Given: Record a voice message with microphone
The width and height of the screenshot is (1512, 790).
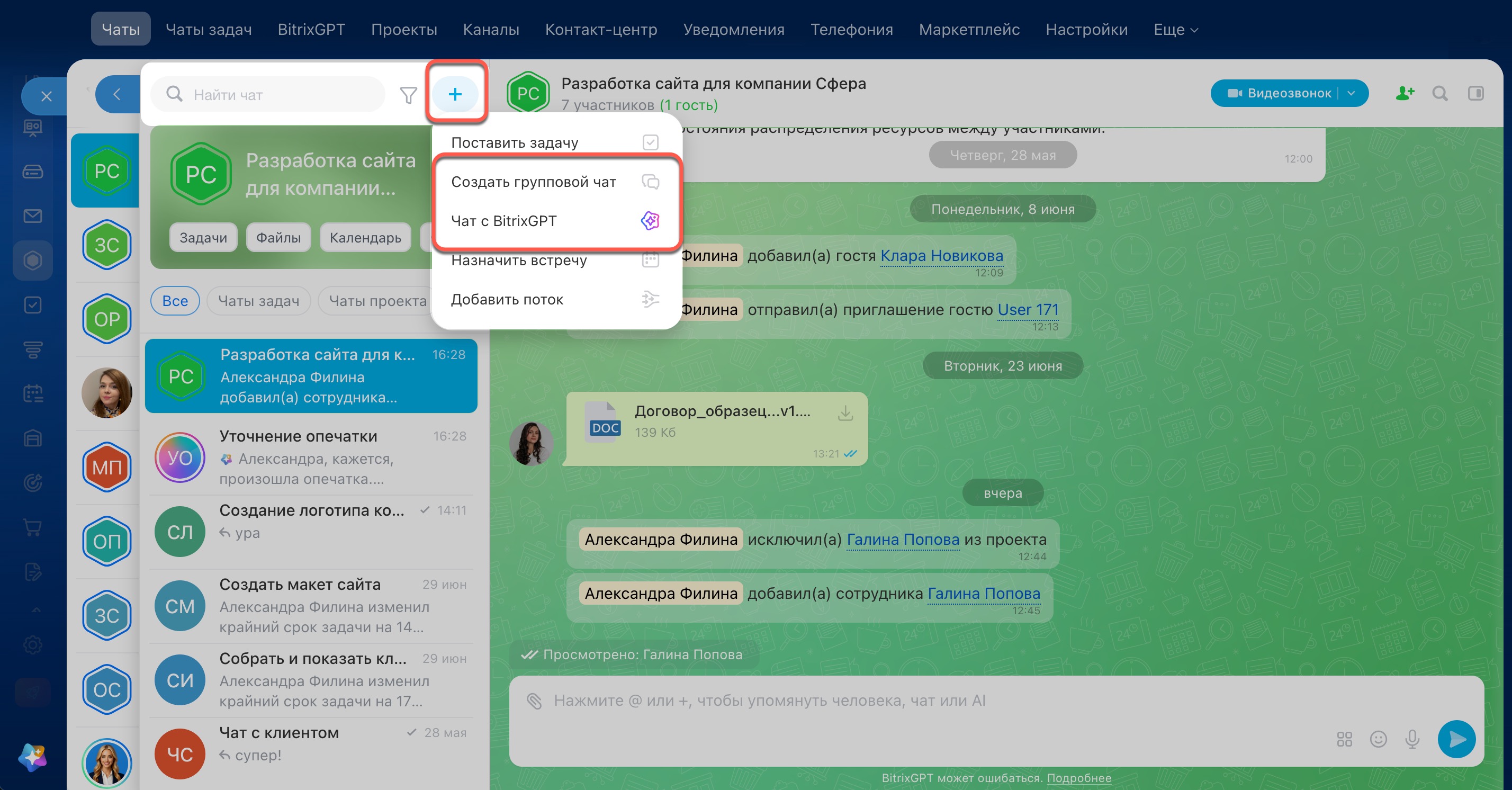Looking at the screenshot, I should [x=1413, y=739].
